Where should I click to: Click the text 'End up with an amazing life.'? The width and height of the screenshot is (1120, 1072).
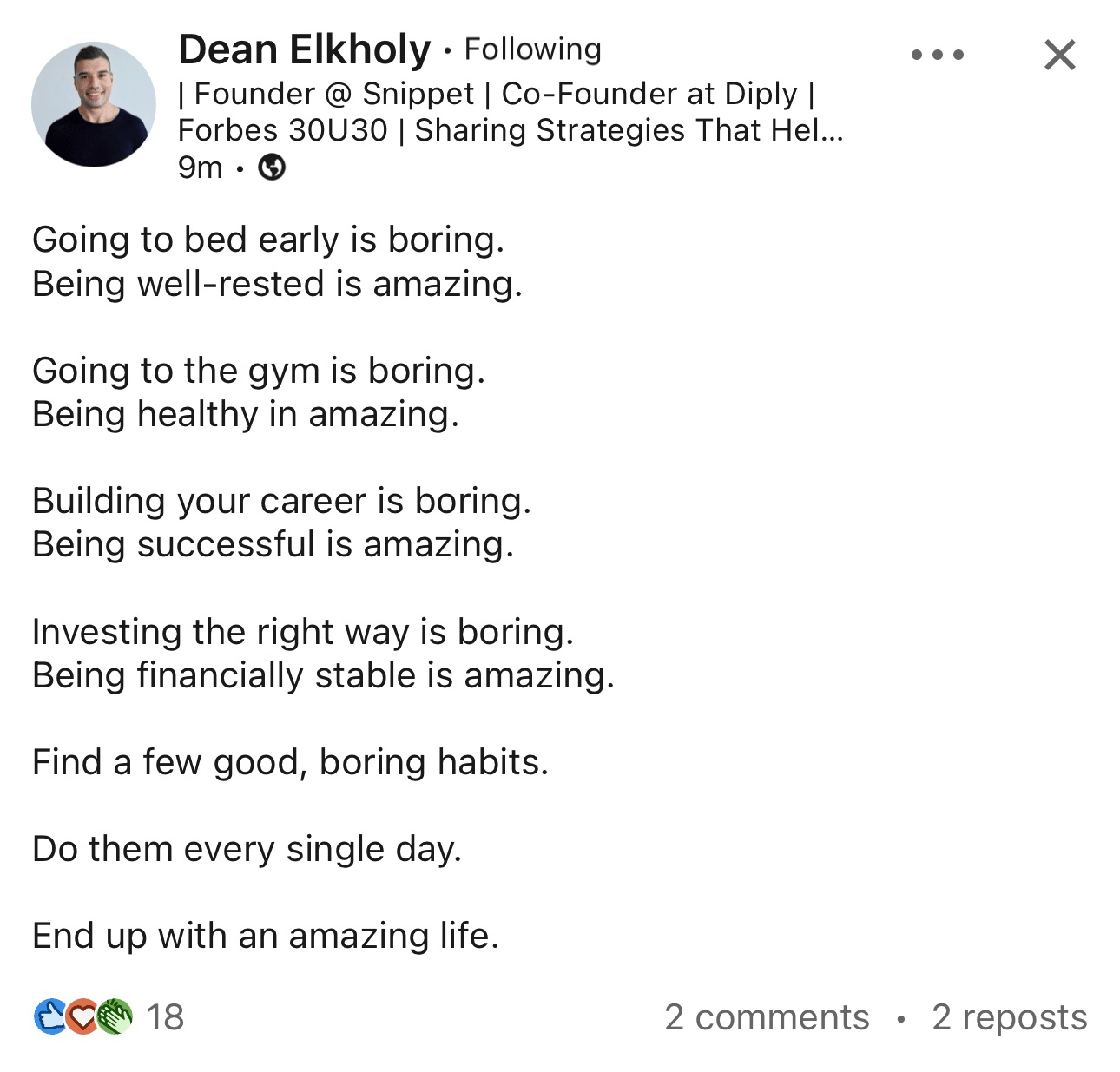[x=266, y=936]
